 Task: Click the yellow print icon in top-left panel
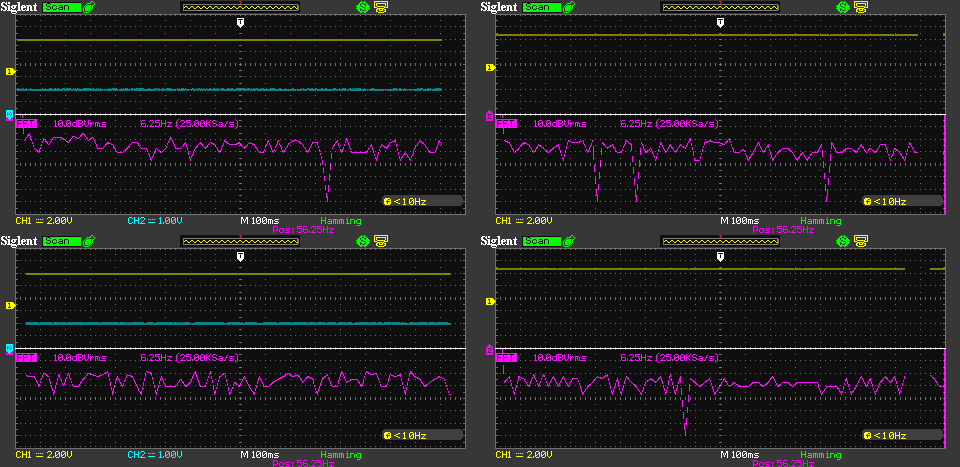381,7
